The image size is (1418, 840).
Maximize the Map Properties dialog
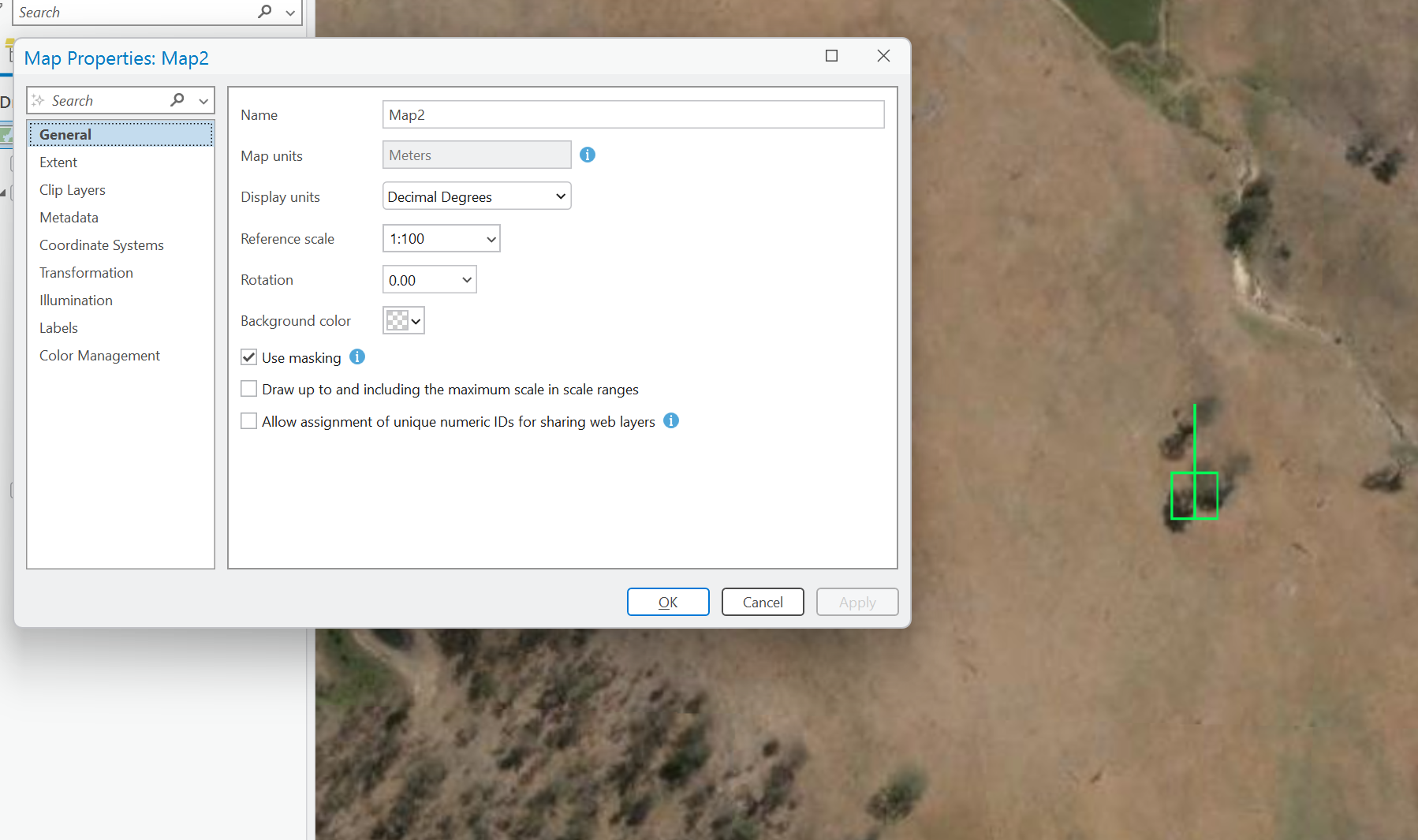[831, 56]
